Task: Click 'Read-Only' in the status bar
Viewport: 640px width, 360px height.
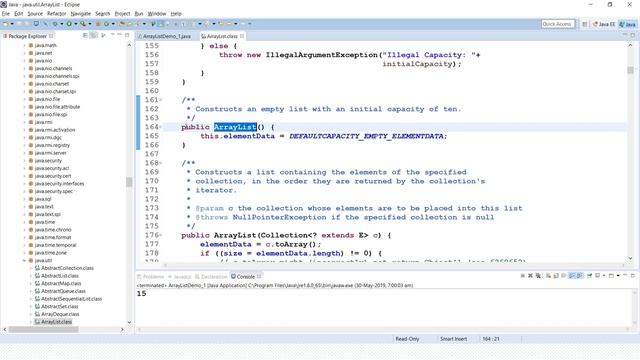Action: coord(407,339)
